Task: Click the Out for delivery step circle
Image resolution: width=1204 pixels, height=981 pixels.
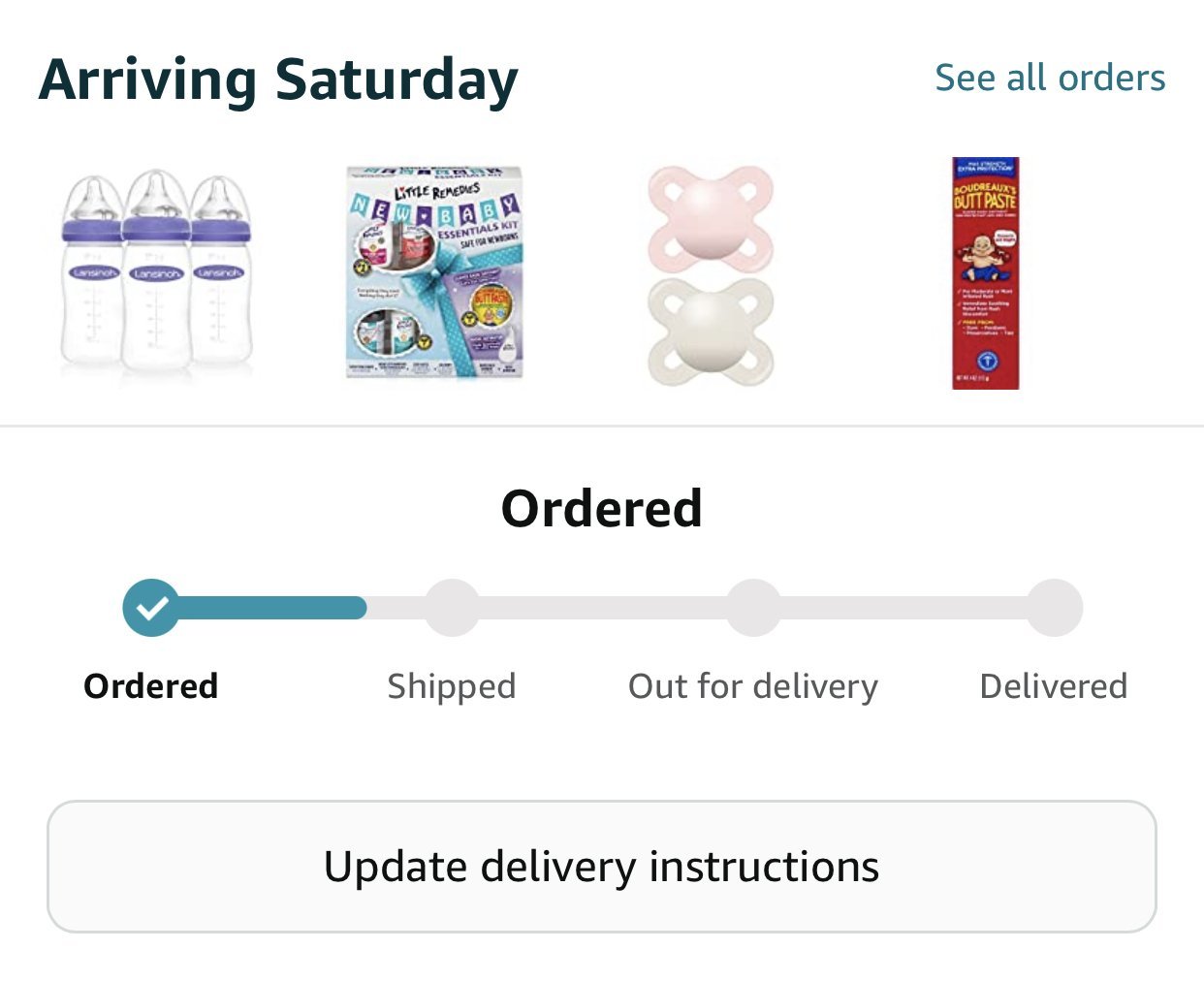Action: 753,608
